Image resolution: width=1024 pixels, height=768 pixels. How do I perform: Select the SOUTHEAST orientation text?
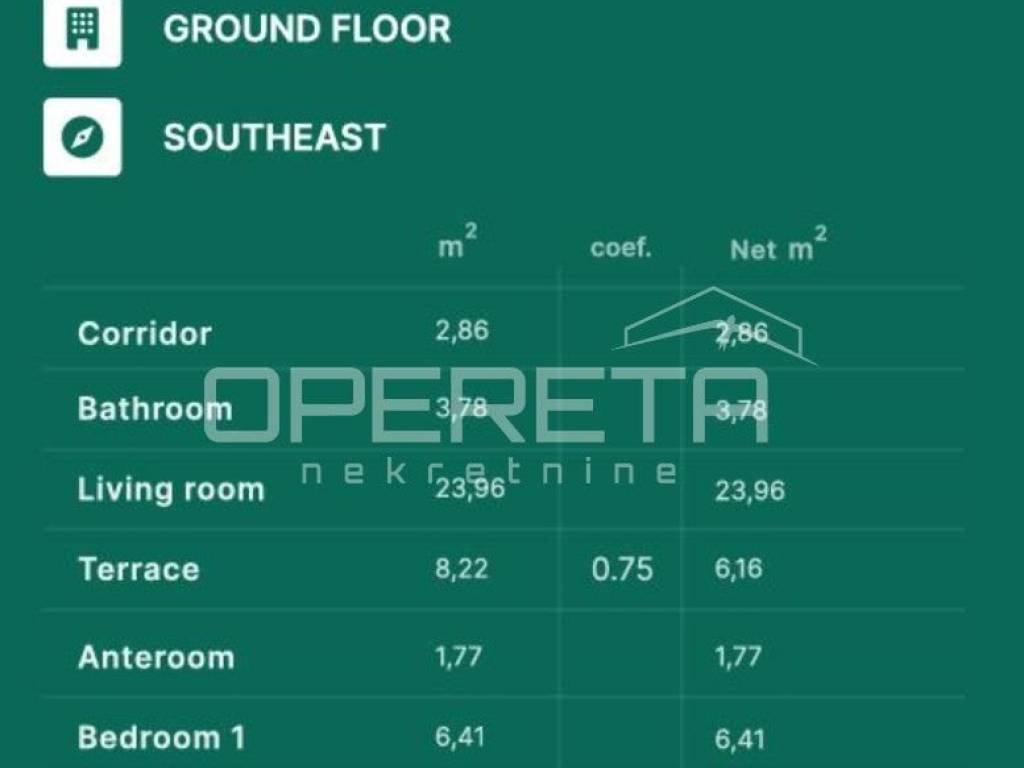pyautogui.click(x=274, y=138)
